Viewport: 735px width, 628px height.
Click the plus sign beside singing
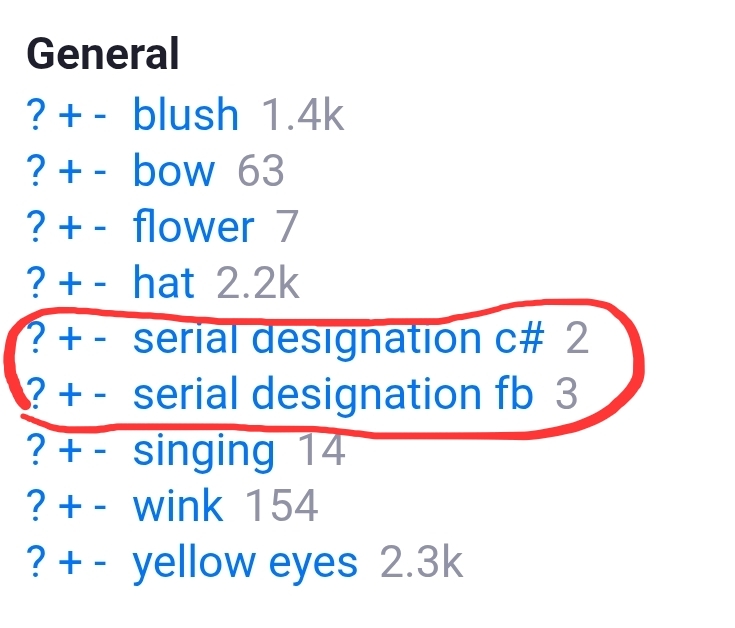[69, 452]
